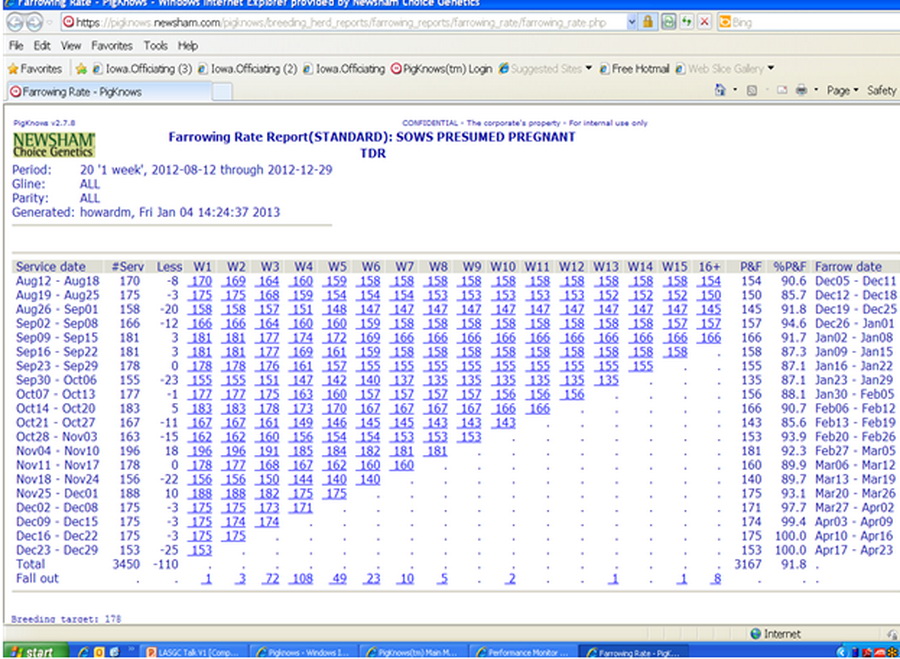Expand the Suggested Sites dropdown
Image resolution: width=900 pixels, height=659 pixels.
pyautogui.click(x=589, y=69)
